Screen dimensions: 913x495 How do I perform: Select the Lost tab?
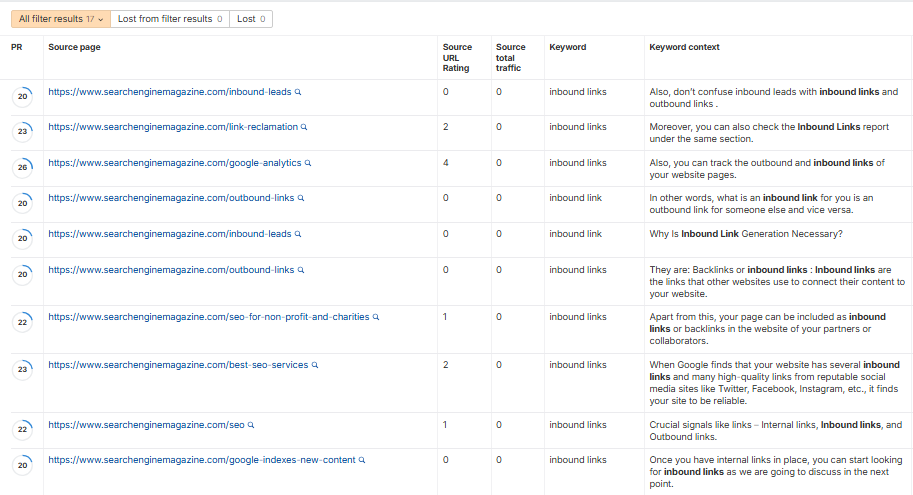pos(250,19)
